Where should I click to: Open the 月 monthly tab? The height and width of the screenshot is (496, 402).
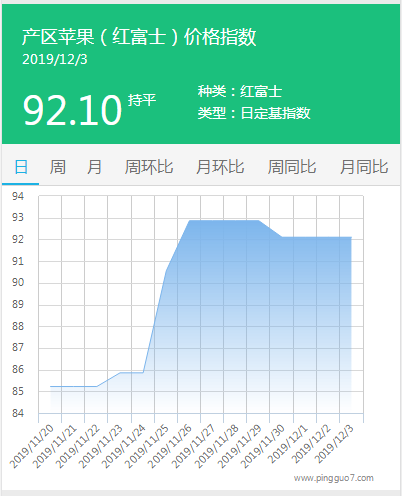point(94,167)
